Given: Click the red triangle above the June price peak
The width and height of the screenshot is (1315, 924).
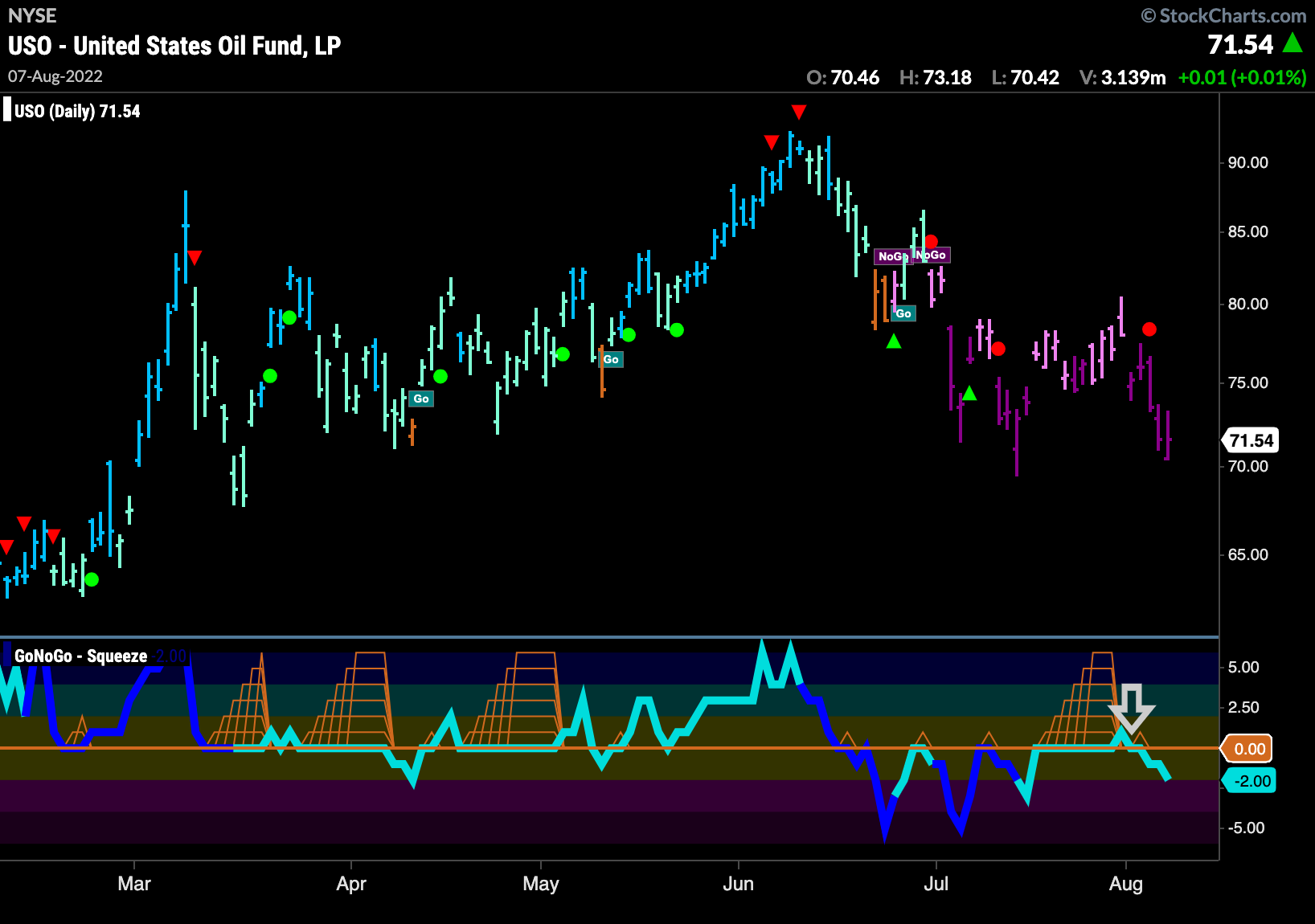Looking at the screenshot, I should (x=798, y=112).
